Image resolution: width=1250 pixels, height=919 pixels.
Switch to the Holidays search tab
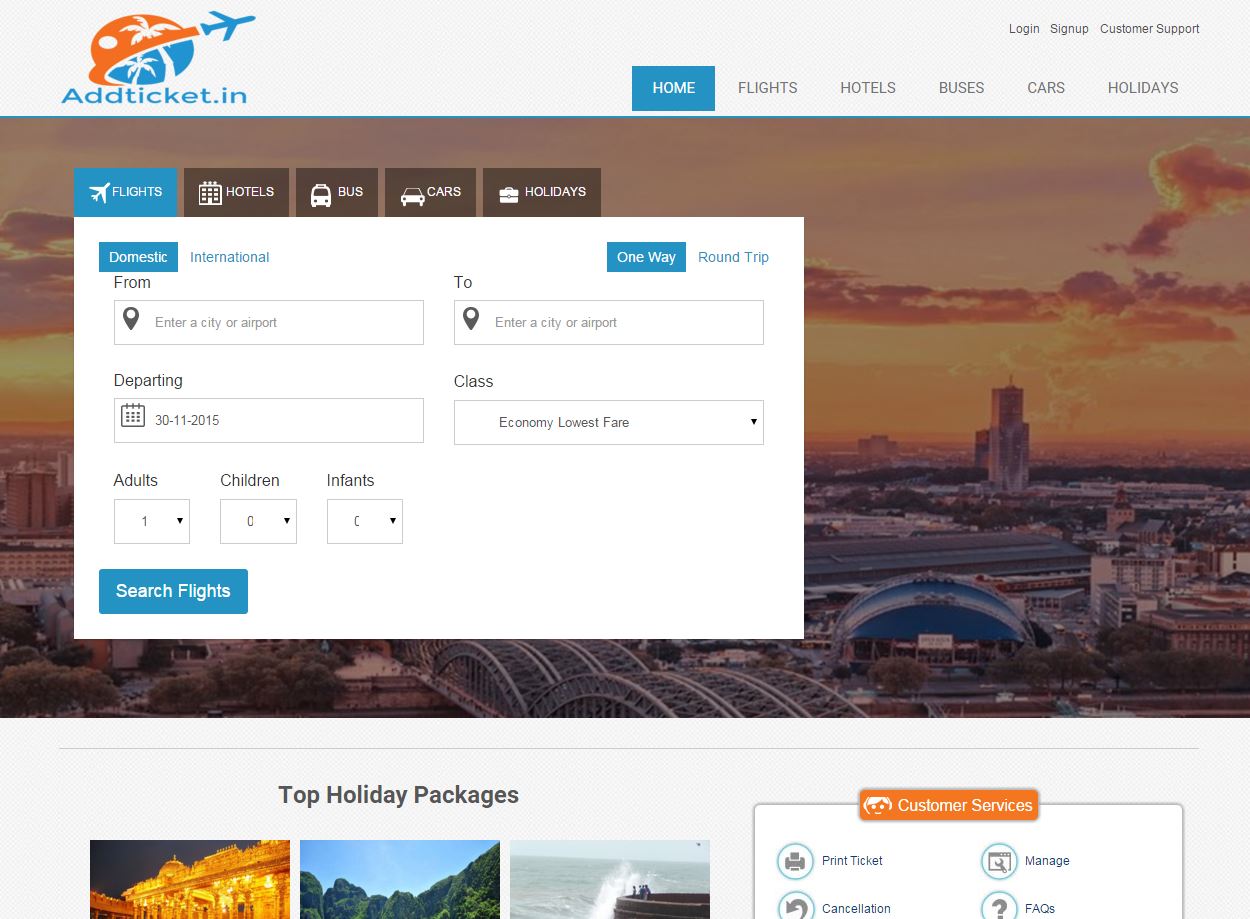point(542,192)
